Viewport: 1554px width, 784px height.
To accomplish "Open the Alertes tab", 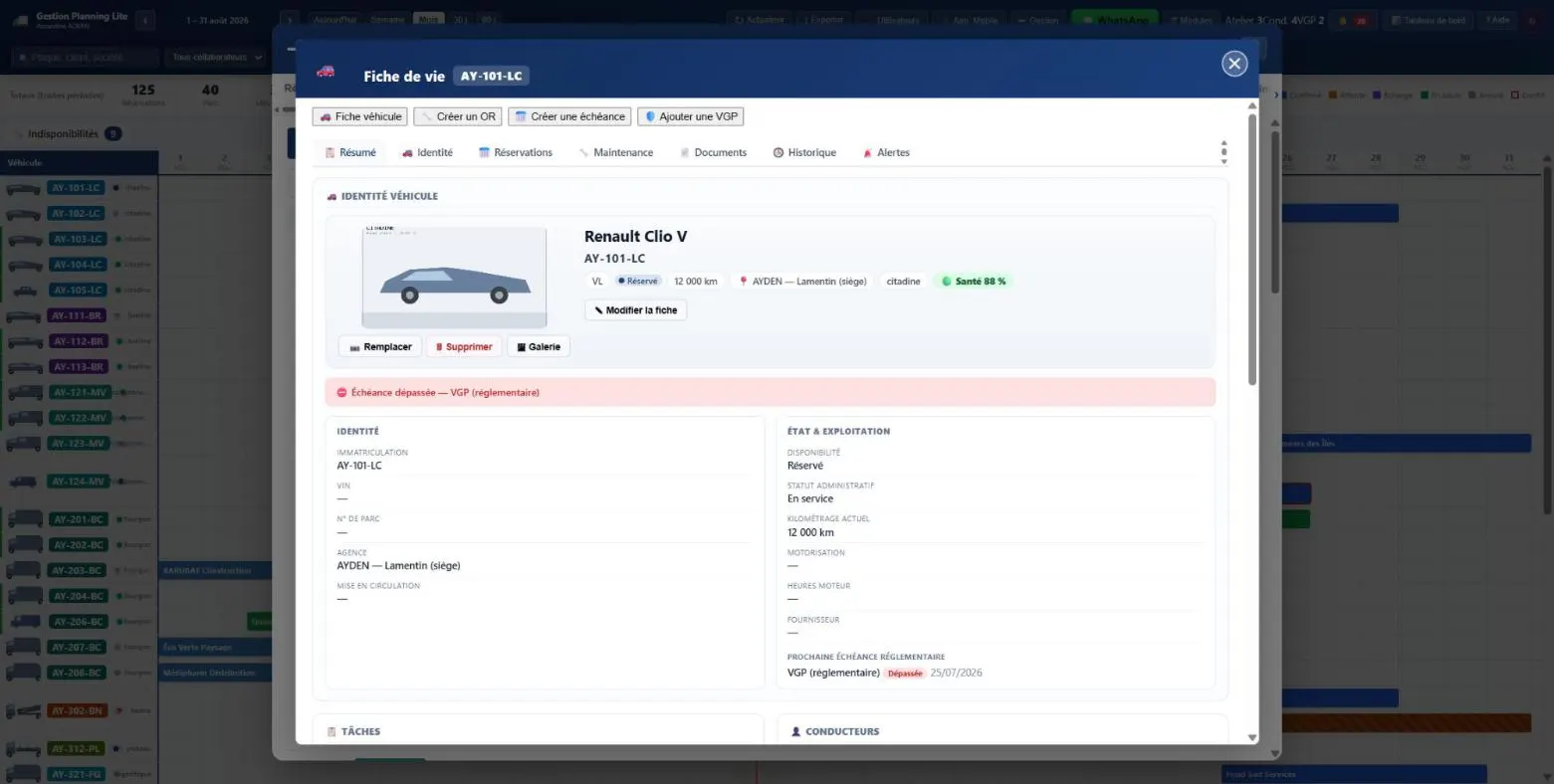I will [x=886, y=152].
